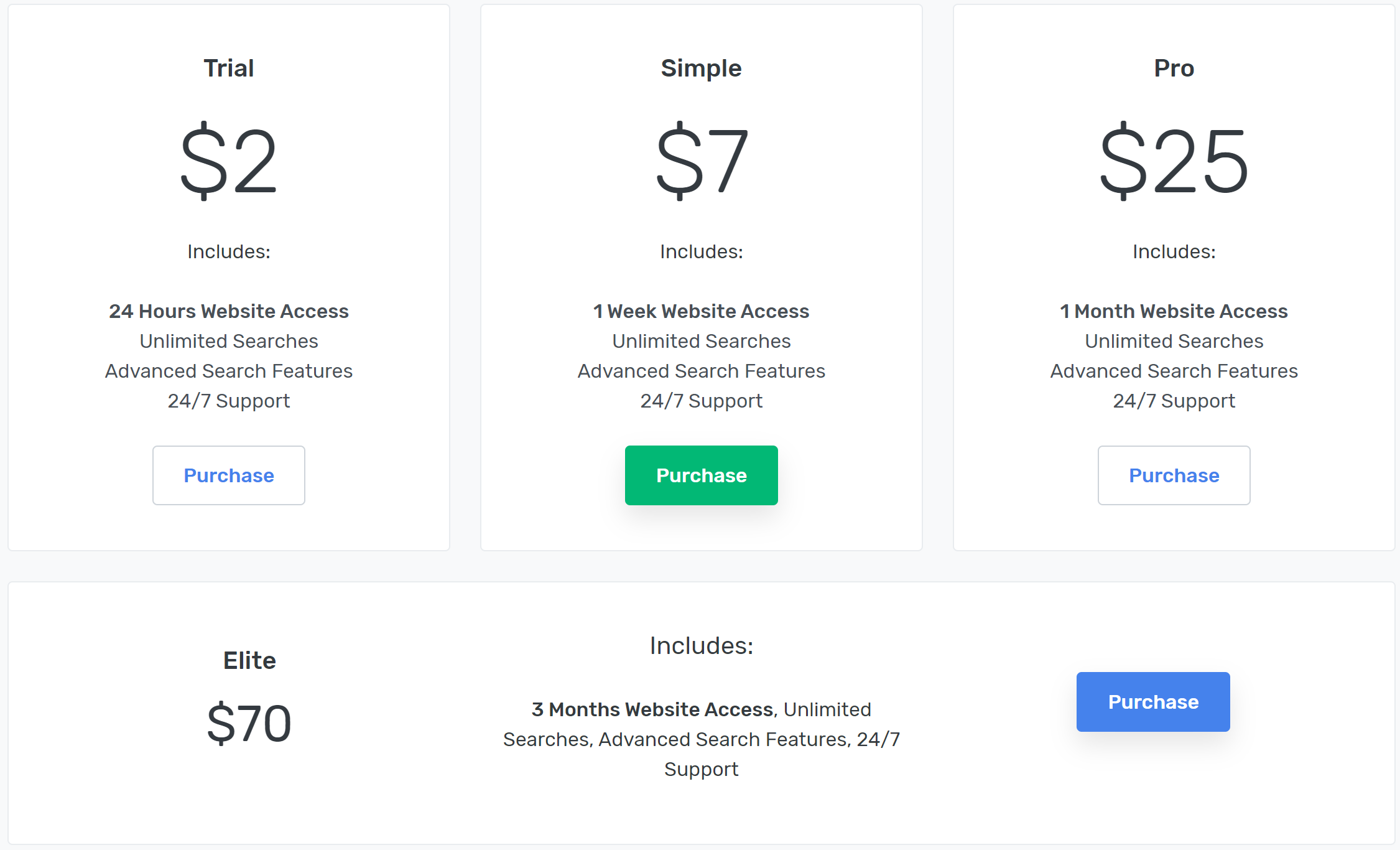
Task: Click the '1 Week Website Access' text
Action: click(x=701, y=311)
